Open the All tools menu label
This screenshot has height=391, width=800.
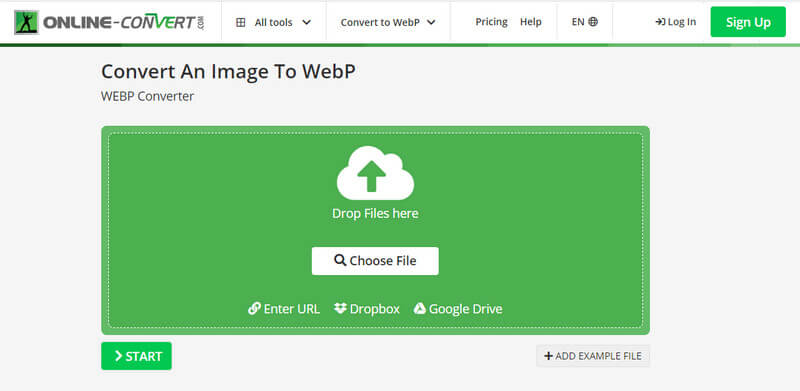pos(273,22)
